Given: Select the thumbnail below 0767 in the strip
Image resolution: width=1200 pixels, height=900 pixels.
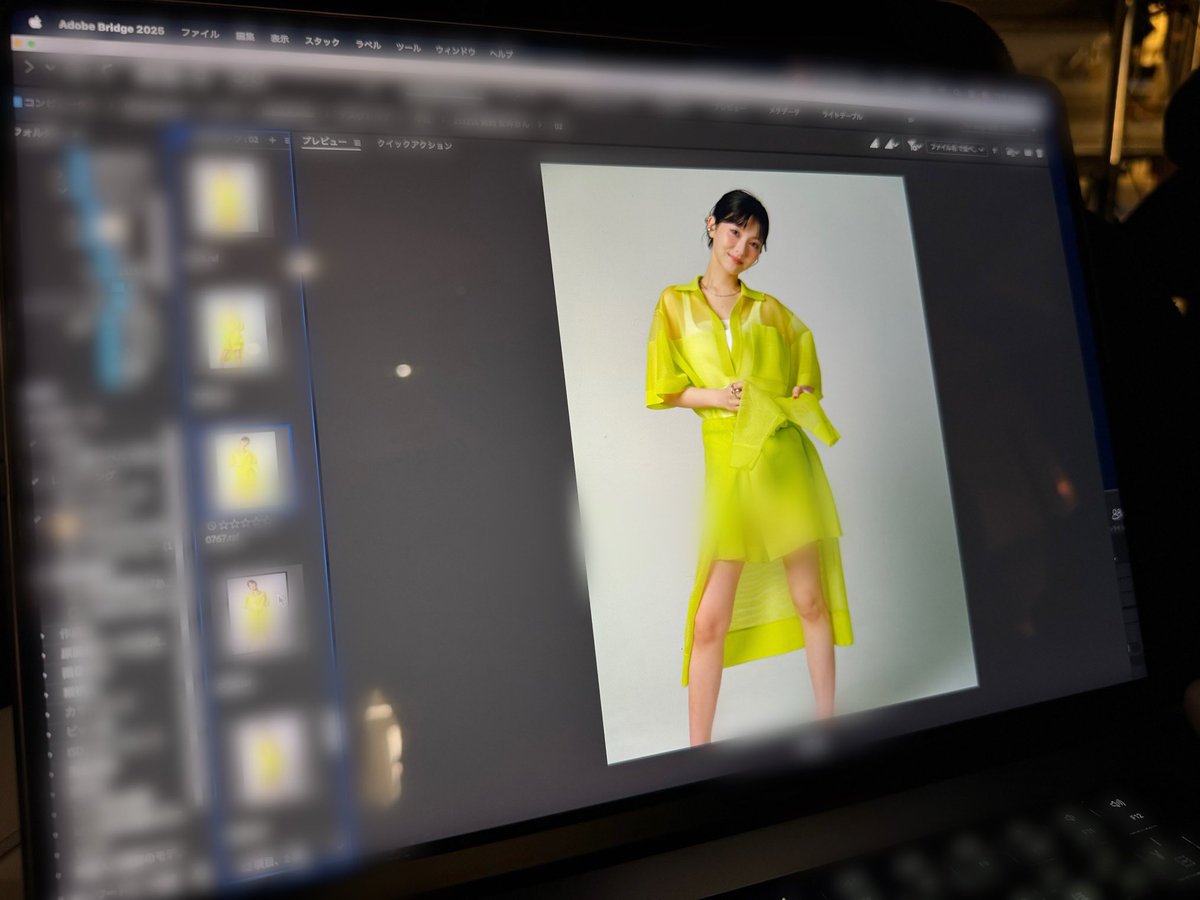Looking at the screenshot, I should pyautogui.click(x=258, y=612).
